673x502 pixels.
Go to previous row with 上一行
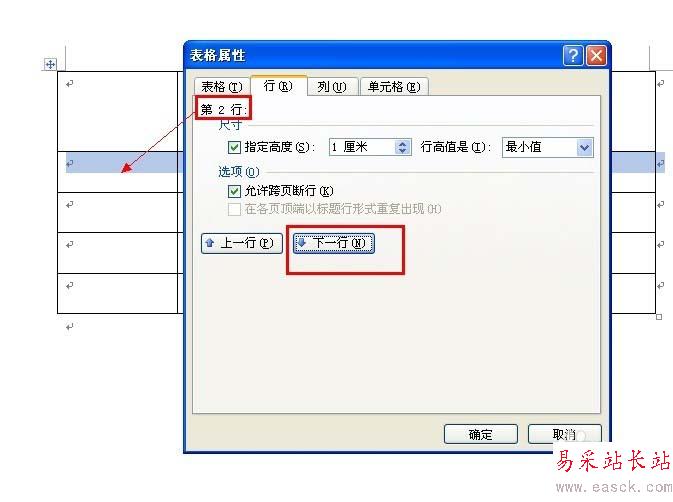coord(242,243)
